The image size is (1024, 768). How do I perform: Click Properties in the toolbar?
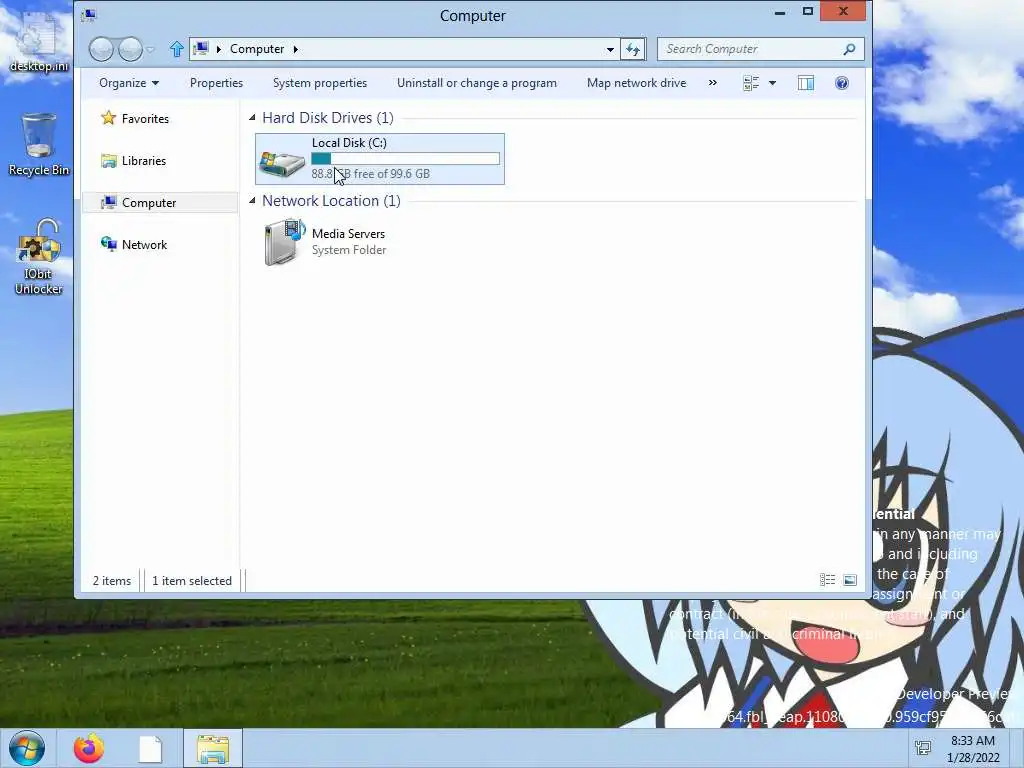coord(216,83)
